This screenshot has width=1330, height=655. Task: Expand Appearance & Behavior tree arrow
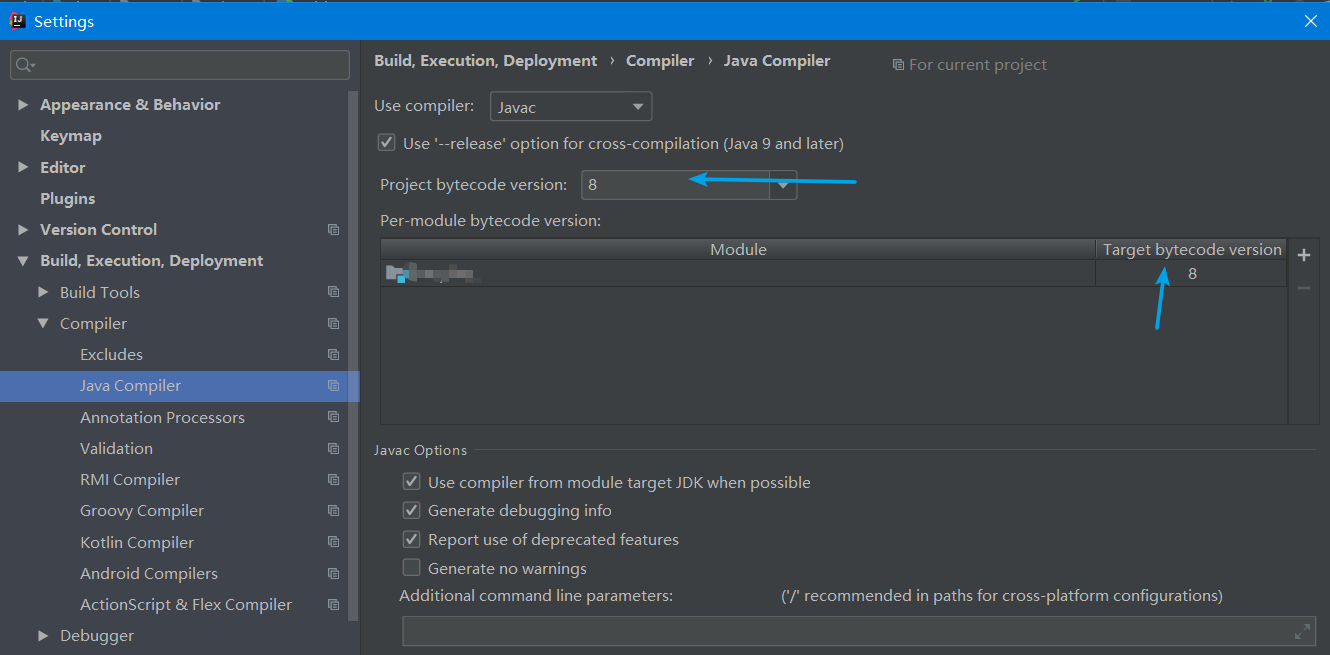23,105
